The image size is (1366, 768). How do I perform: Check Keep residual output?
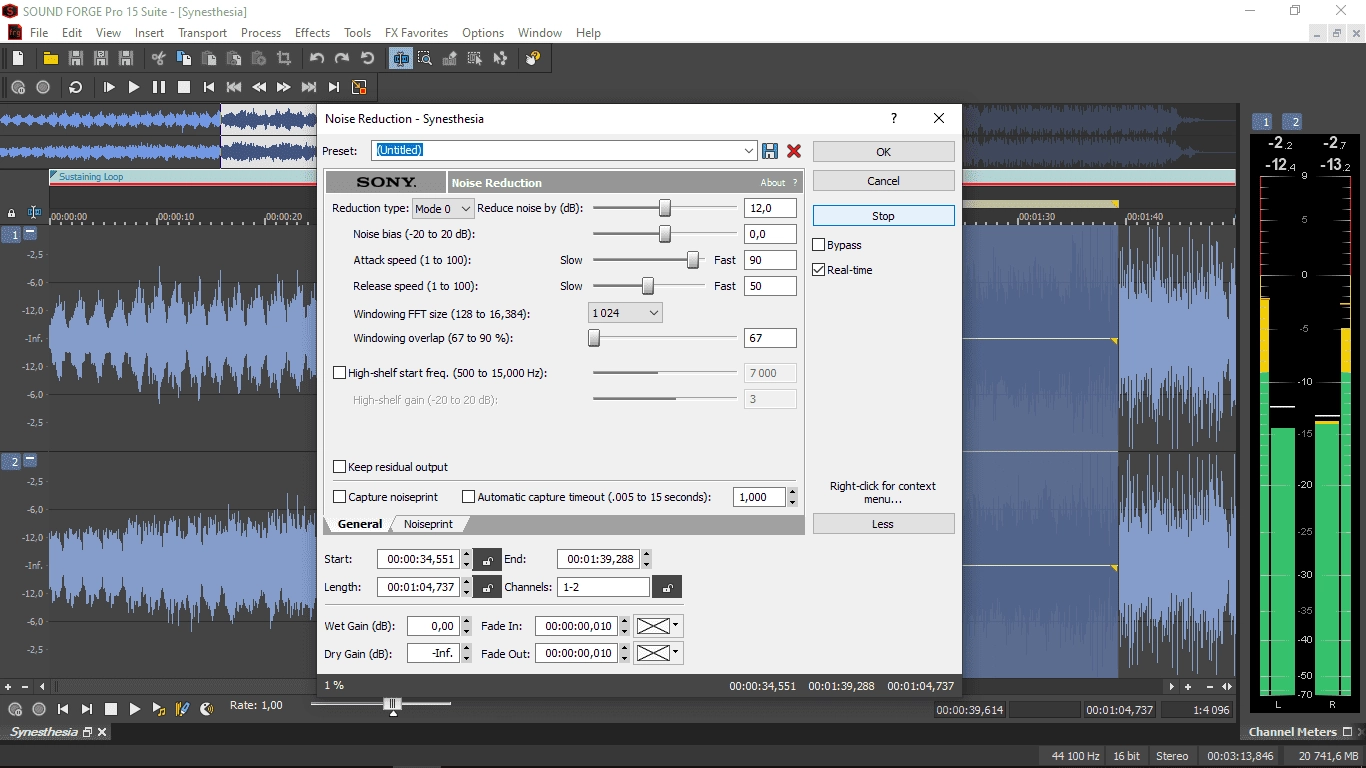339,467
